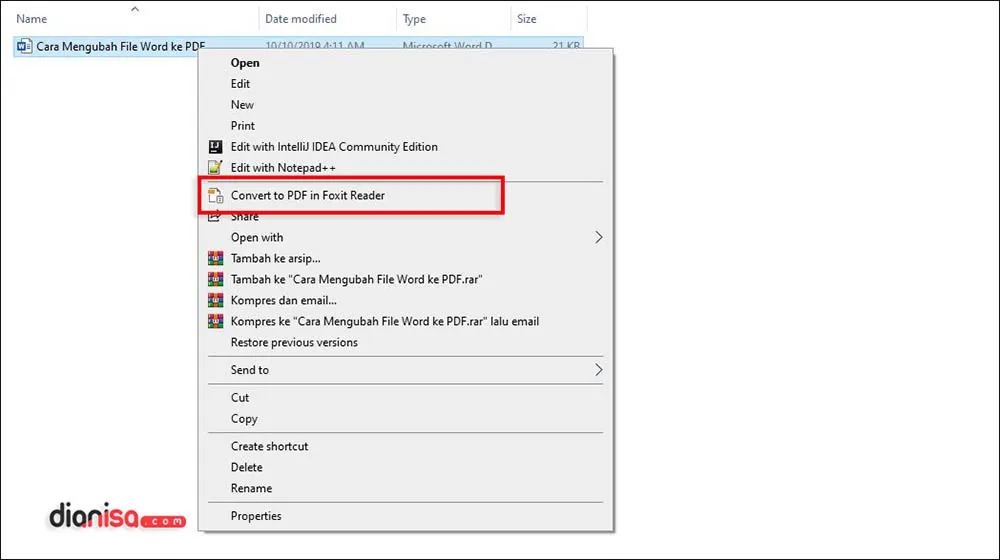Expand the Send to submenu arrow
The height and width of the screenshot is (560, 1000).
598,370
